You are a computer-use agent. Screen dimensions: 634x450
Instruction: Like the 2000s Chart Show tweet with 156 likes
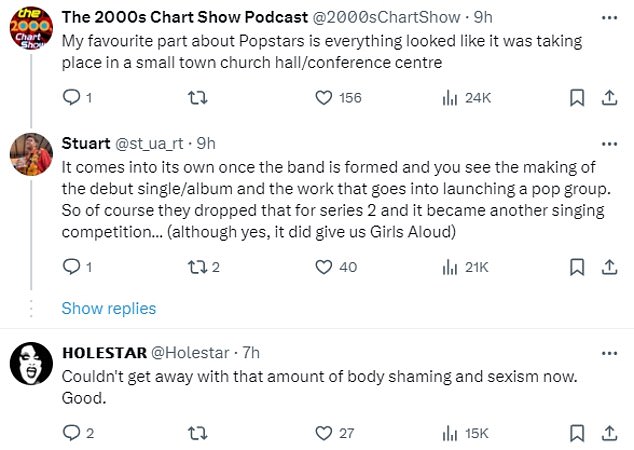click(x=324, y=97)
